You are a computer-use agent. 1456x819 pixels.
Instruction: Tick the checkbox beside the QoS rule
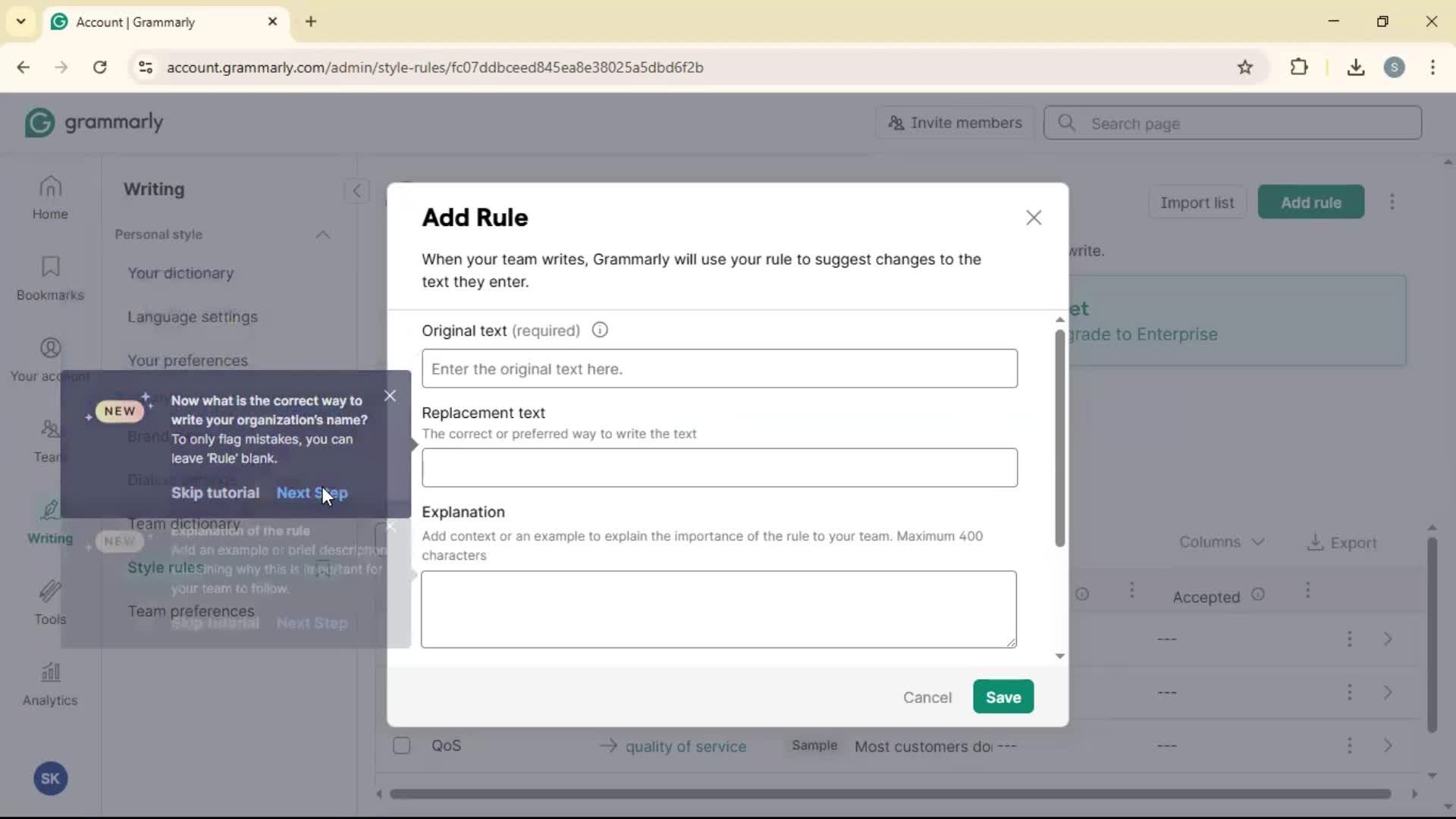tap(402, 745)
